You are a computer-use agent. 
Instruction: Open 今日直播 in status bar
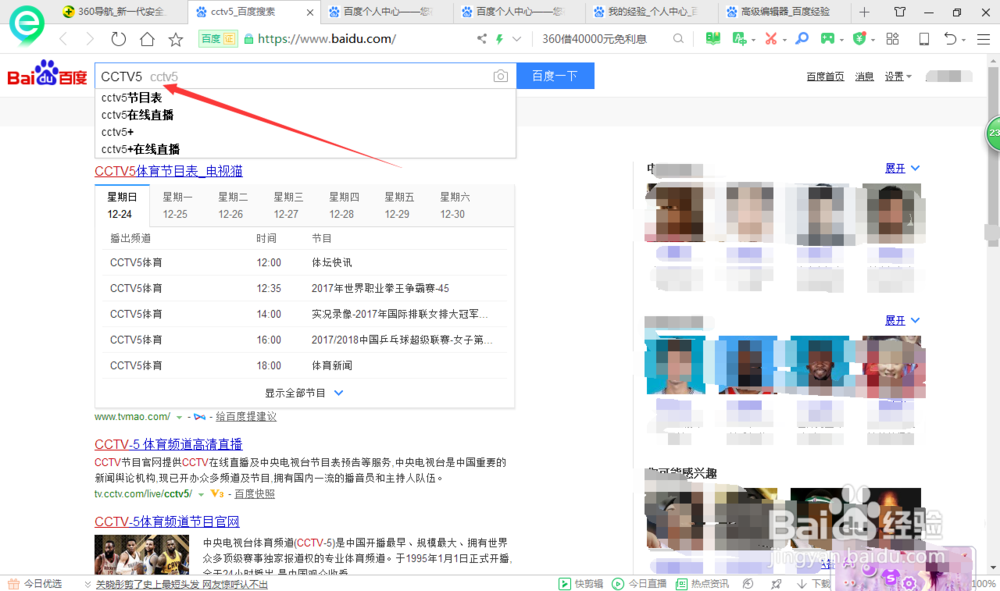click(640, 583)
